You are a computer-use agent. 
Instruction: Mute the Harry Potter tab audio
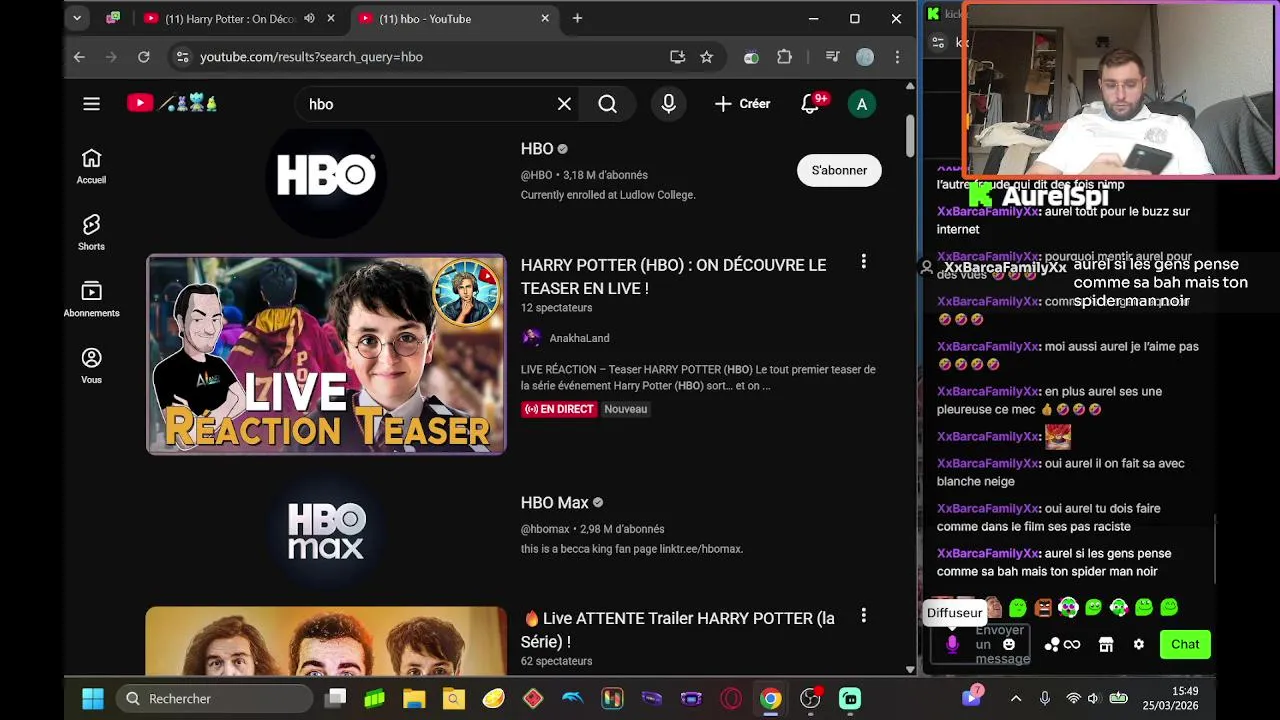click(309, 18)
